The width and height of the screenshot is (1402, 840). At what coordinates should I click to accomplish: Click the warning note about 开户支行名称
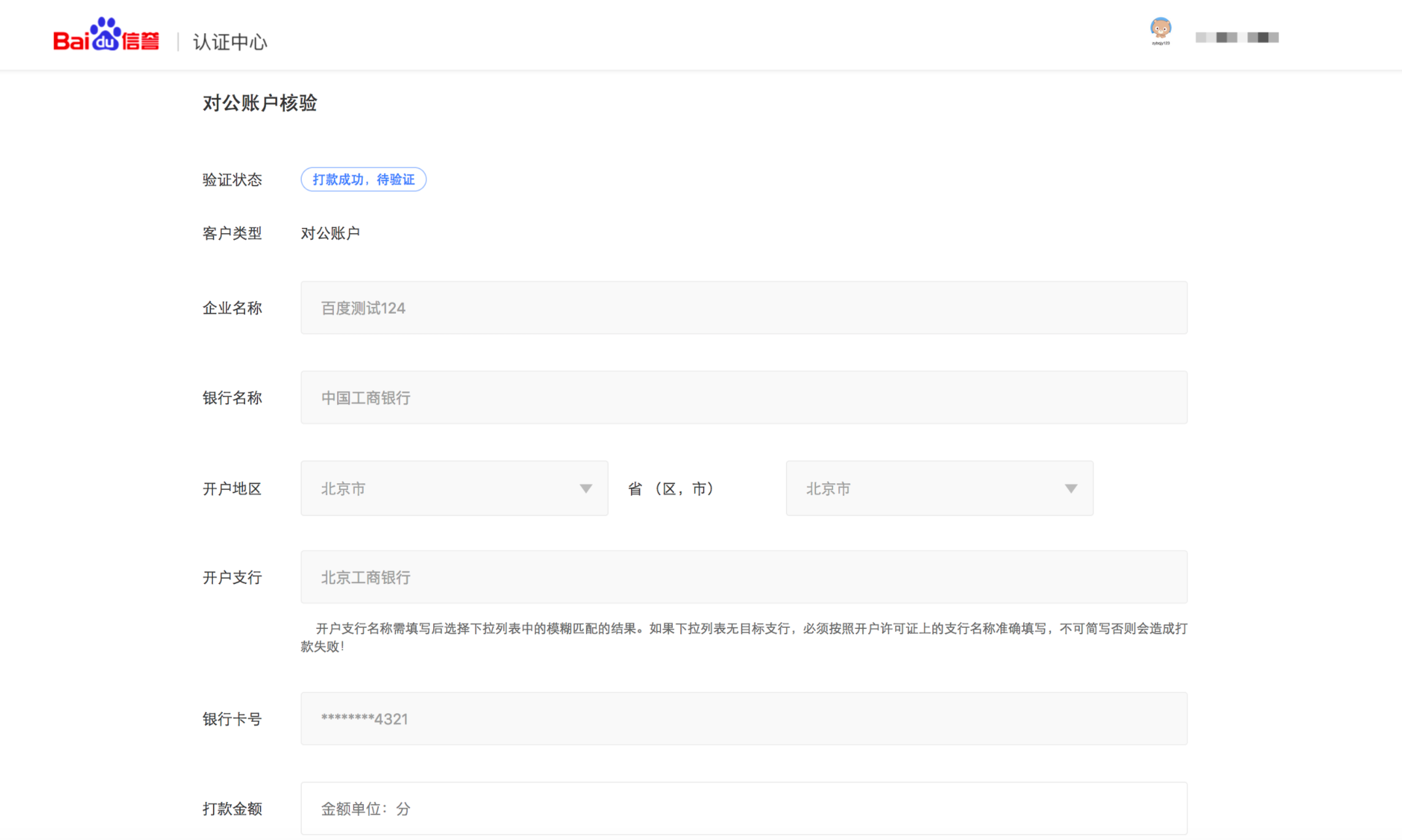[743, 629]
